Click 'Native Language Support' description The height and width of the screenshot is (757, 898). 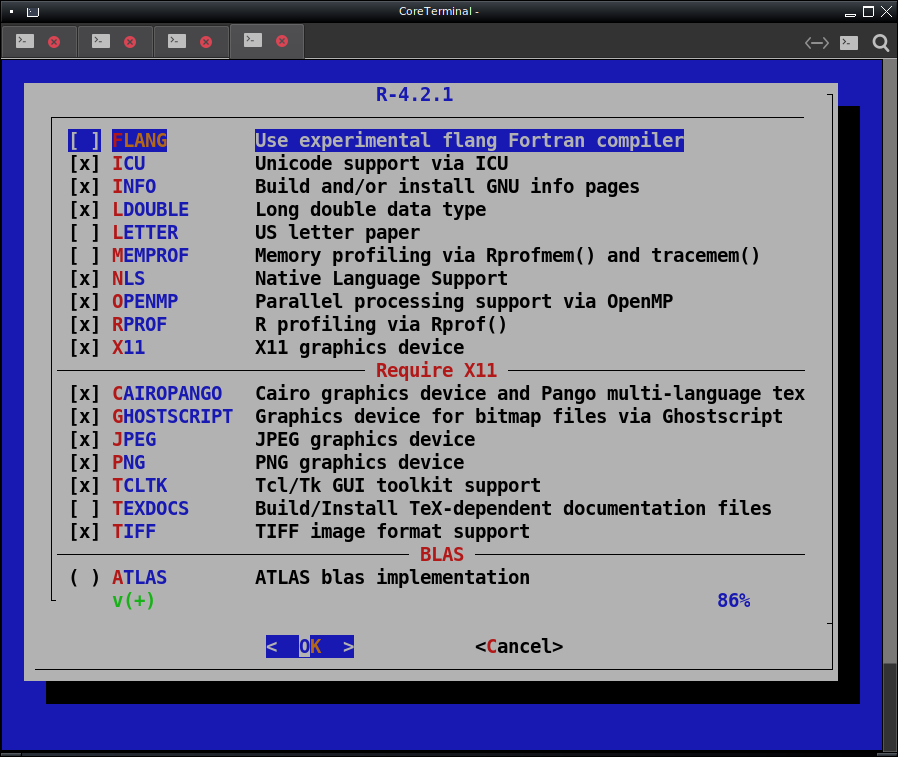click(381, 278)
